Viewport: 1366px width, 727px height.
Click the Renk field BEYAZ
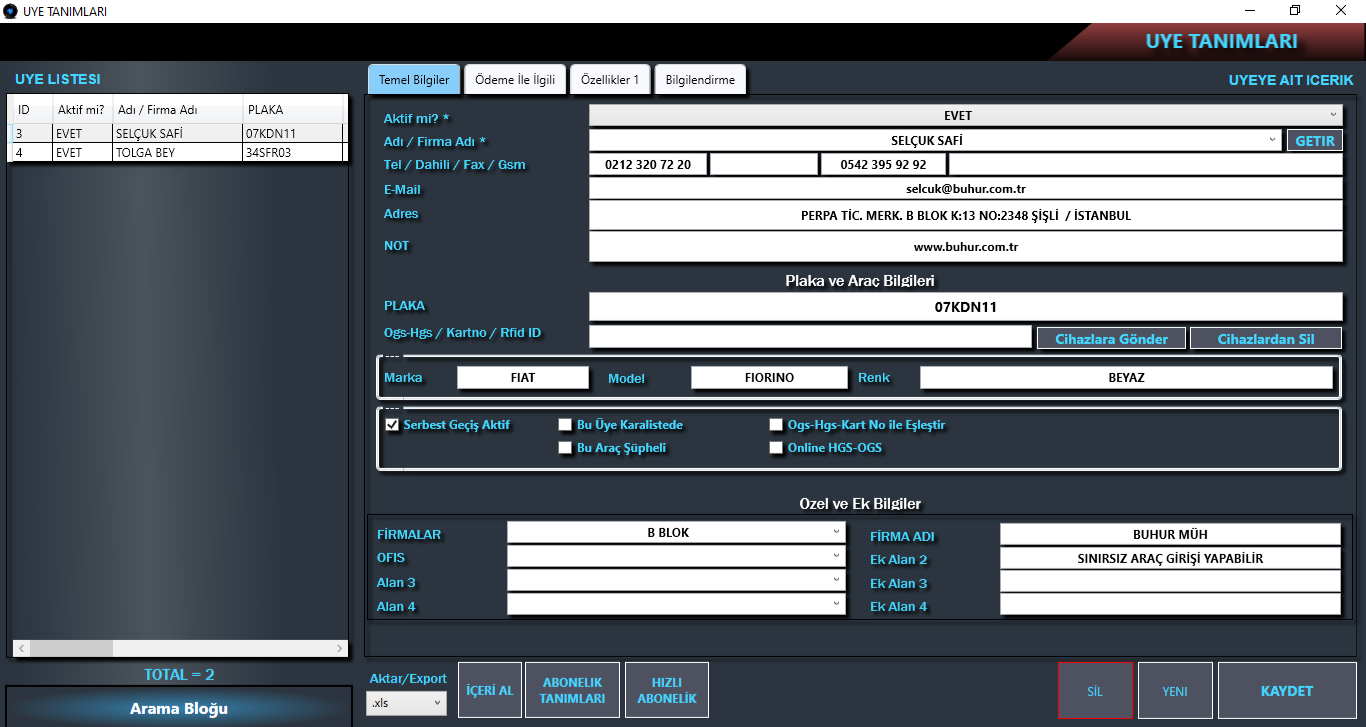tap(1126, 378)
